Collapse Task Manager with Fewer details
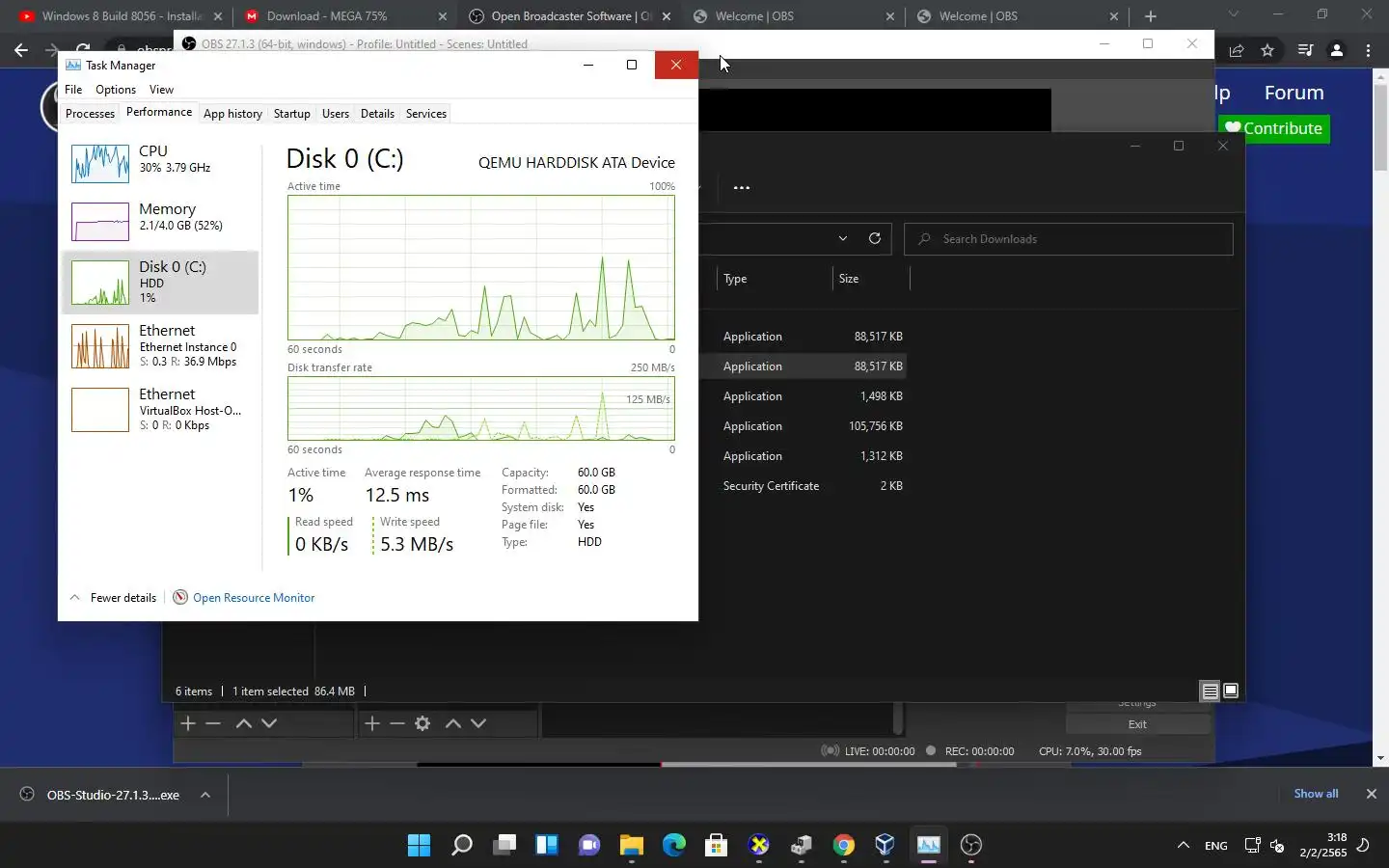The width and height of the screenshot is (1389, 868). [x=113, y=598]
